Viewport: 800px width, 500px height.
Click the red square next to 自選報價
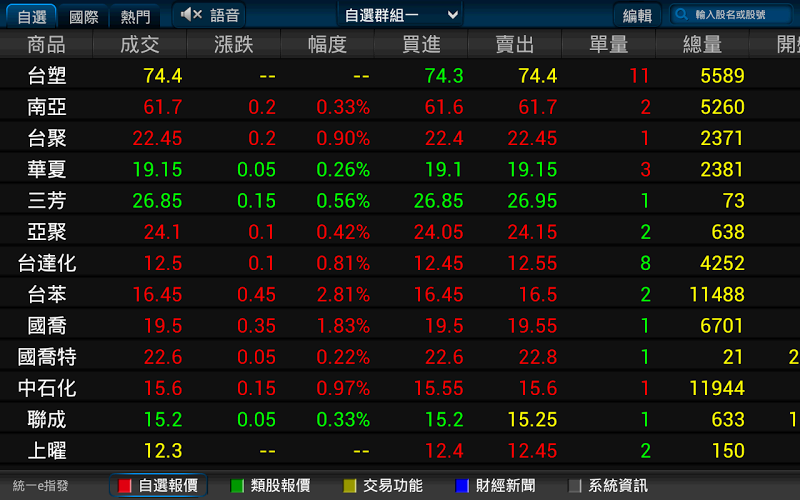tap(124, 486)
